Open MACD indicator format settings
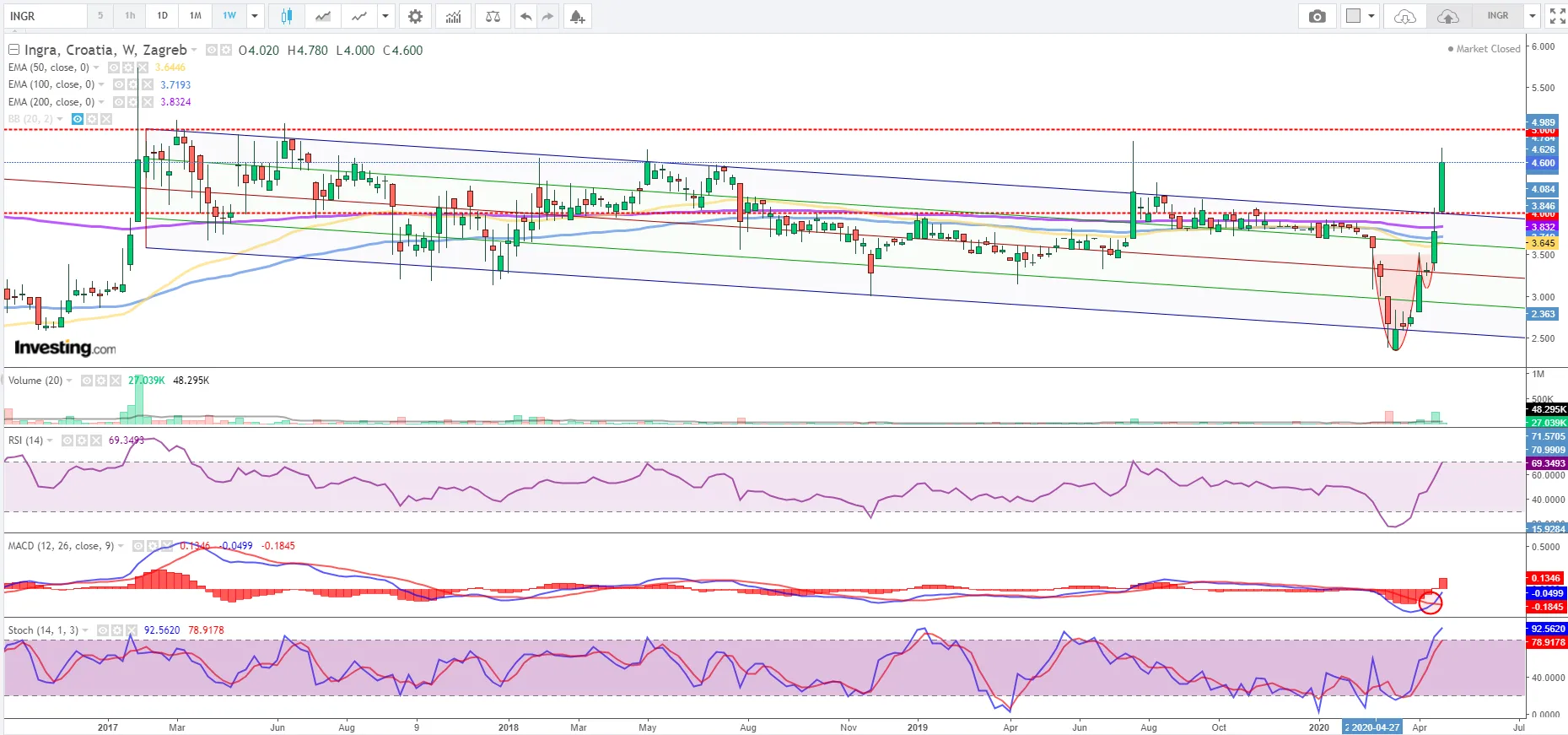 click(x=152, y=546)
